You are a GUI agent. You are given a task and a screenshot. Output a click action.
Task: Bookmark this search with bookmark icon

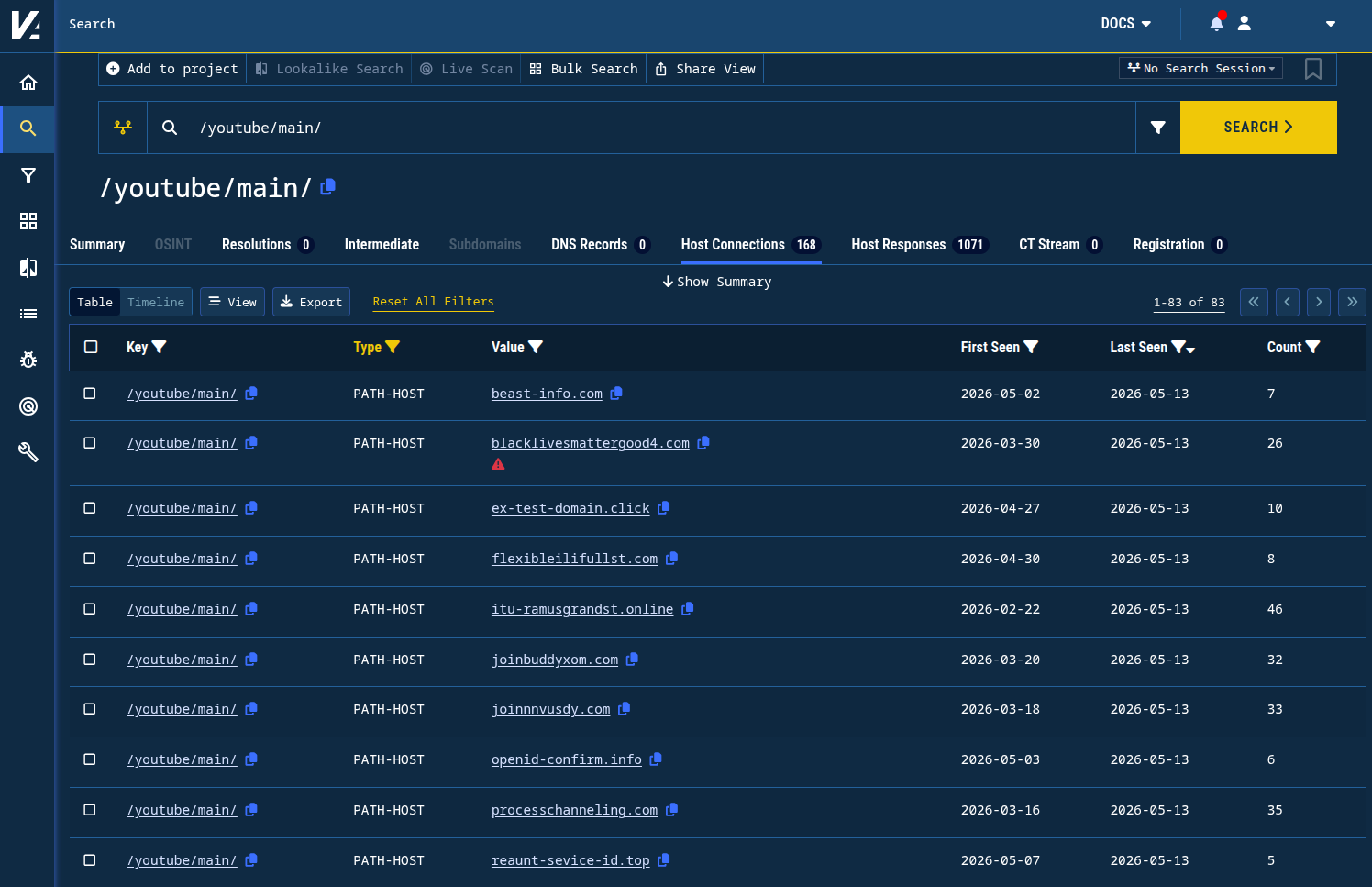1313,69
